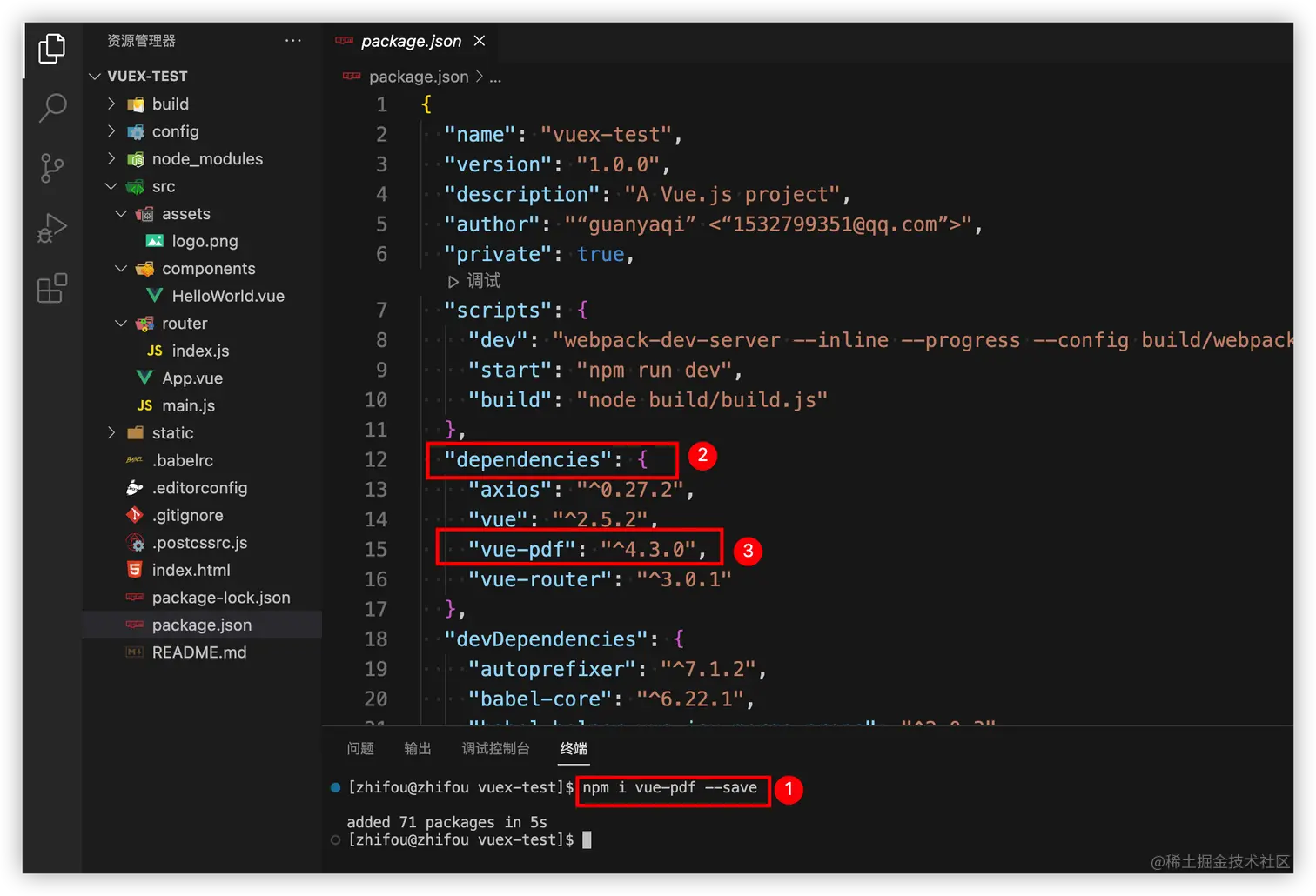Switch to the 输出 panel tab
Image resolution: width=1316 pixels, height=896 pixels.
(x=418, y=749)
